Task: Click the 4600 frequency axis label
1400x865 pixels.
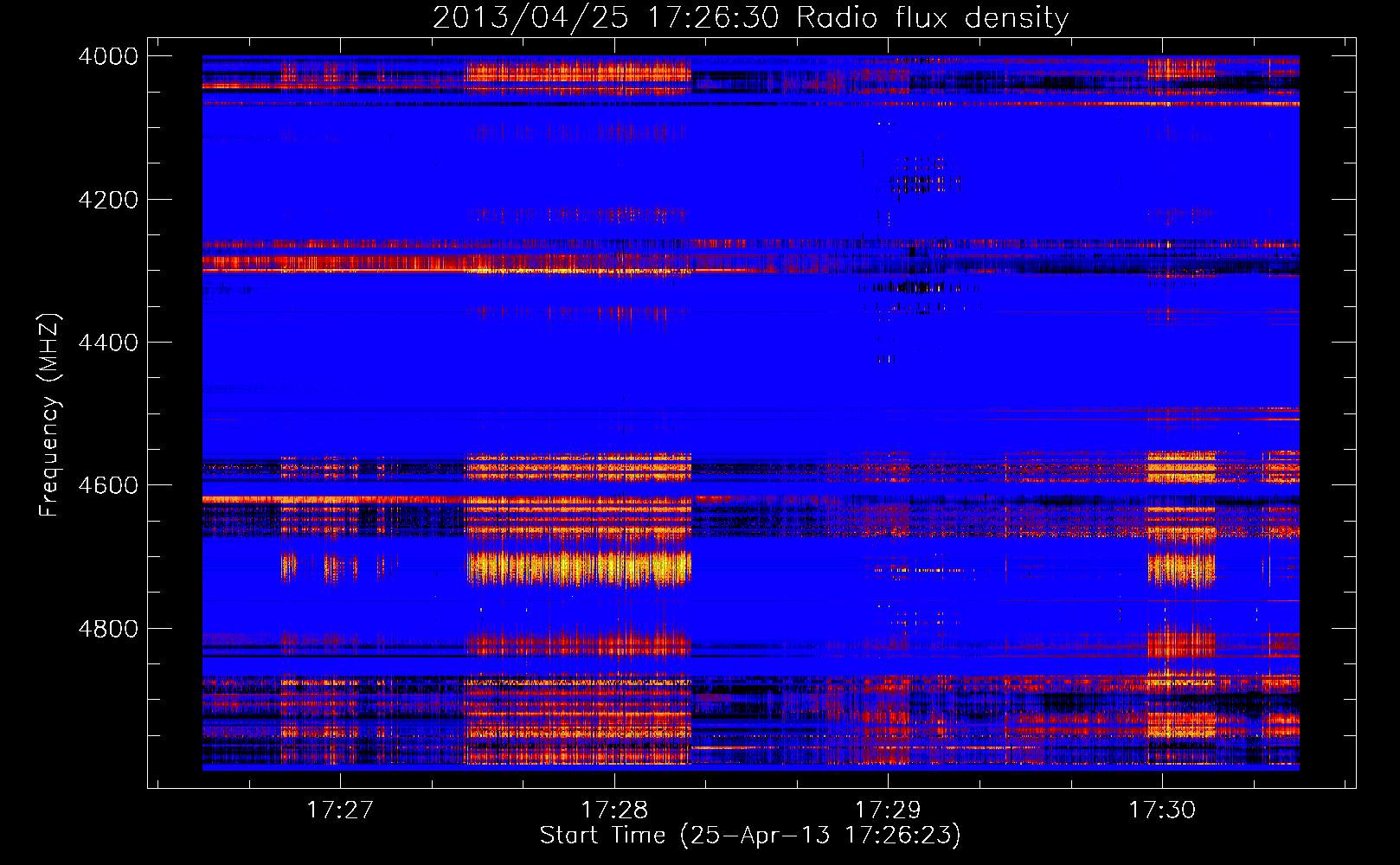Action: click(108, 485)
